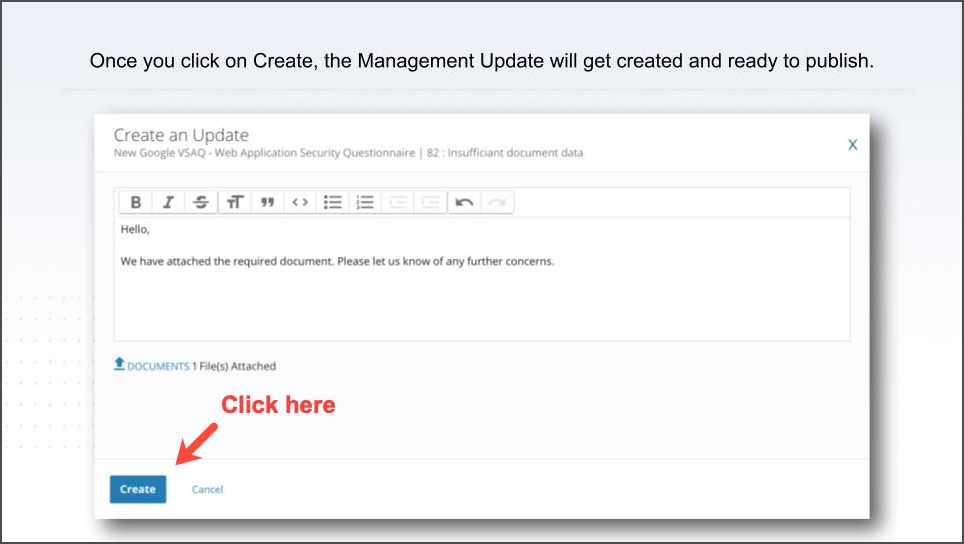Screen dimensions: 964x544
Task: Click inside the message text area
Action: (482, 278)
